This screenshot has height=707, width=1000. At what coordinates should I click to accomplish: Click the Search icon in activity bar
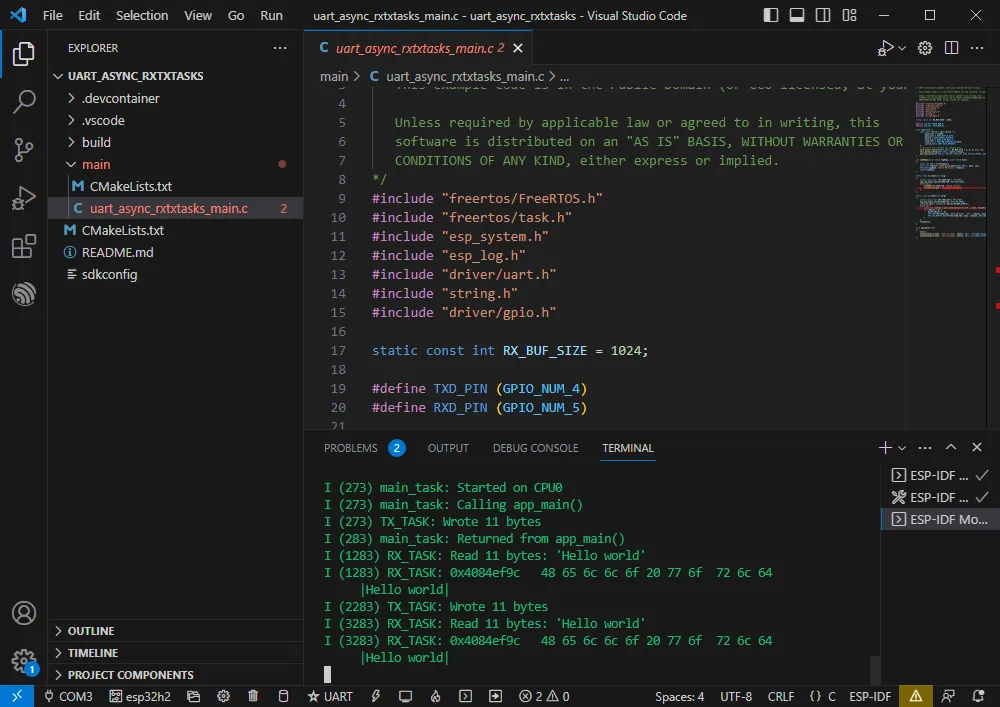coord(24,102)
